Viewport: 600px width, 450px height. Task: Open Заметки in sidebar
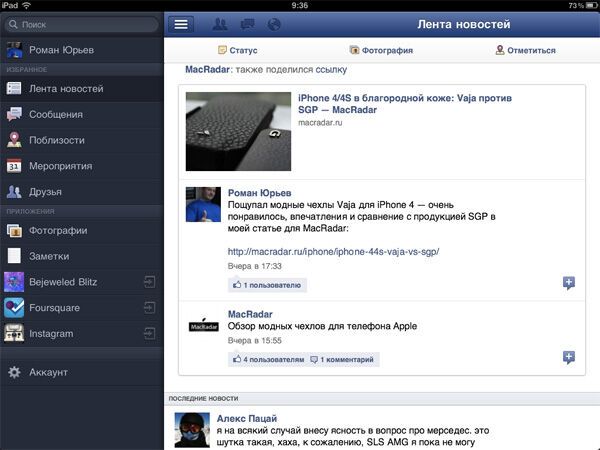tap(82, 256)
